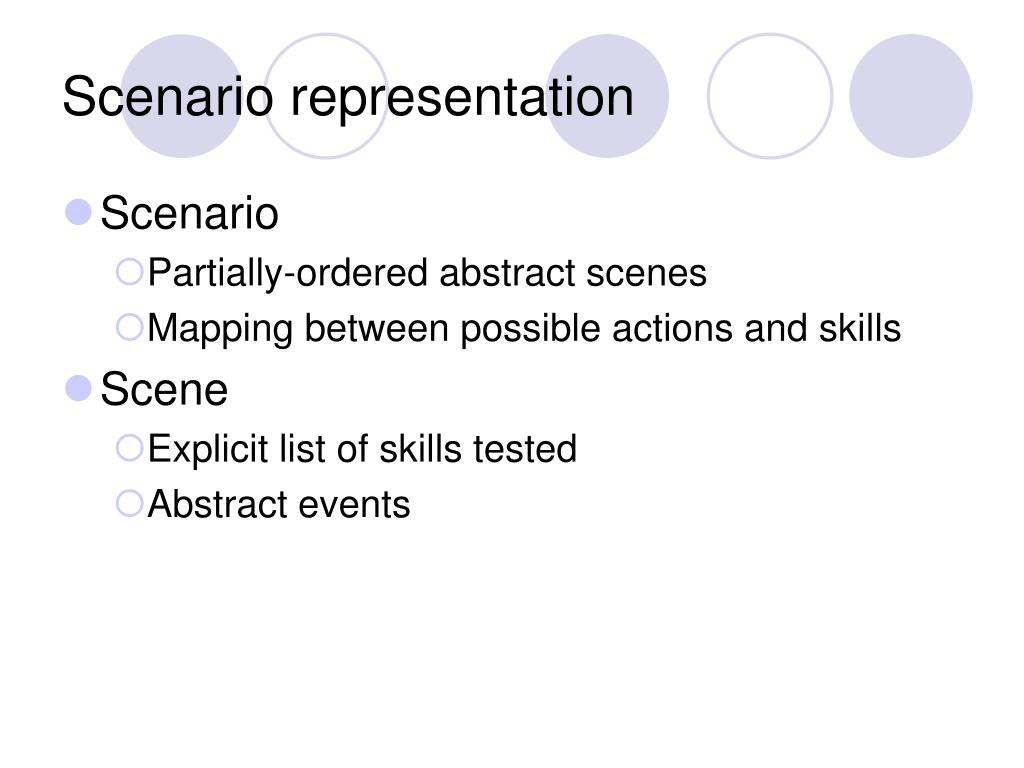
Task: Click the 'Scenario' top-level bullet text
Action: 189,213
